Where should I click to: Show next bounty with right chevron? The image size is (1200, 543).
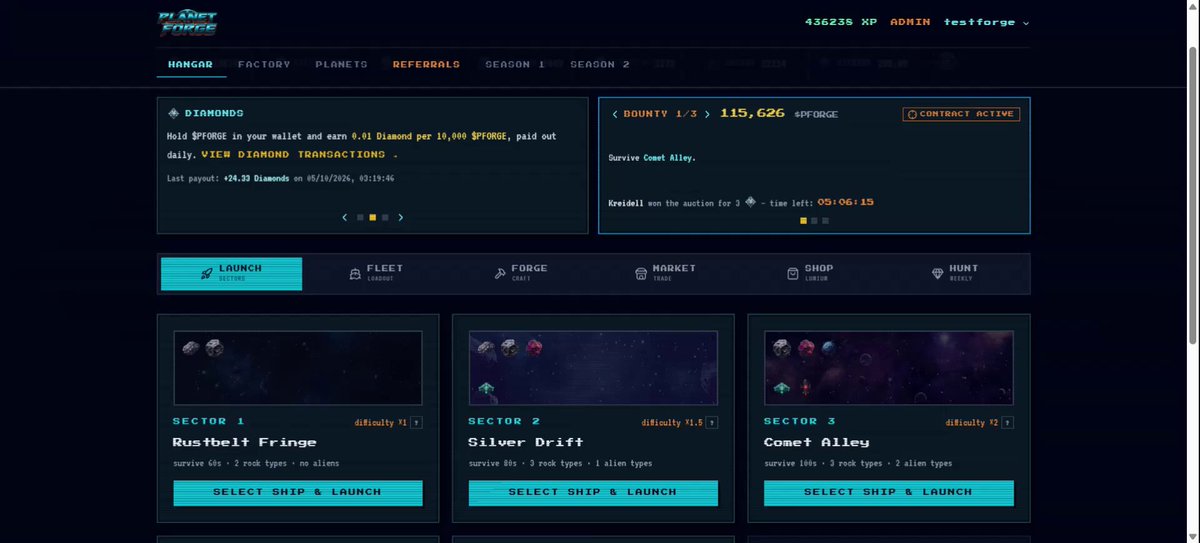click(x=707, y=114)
